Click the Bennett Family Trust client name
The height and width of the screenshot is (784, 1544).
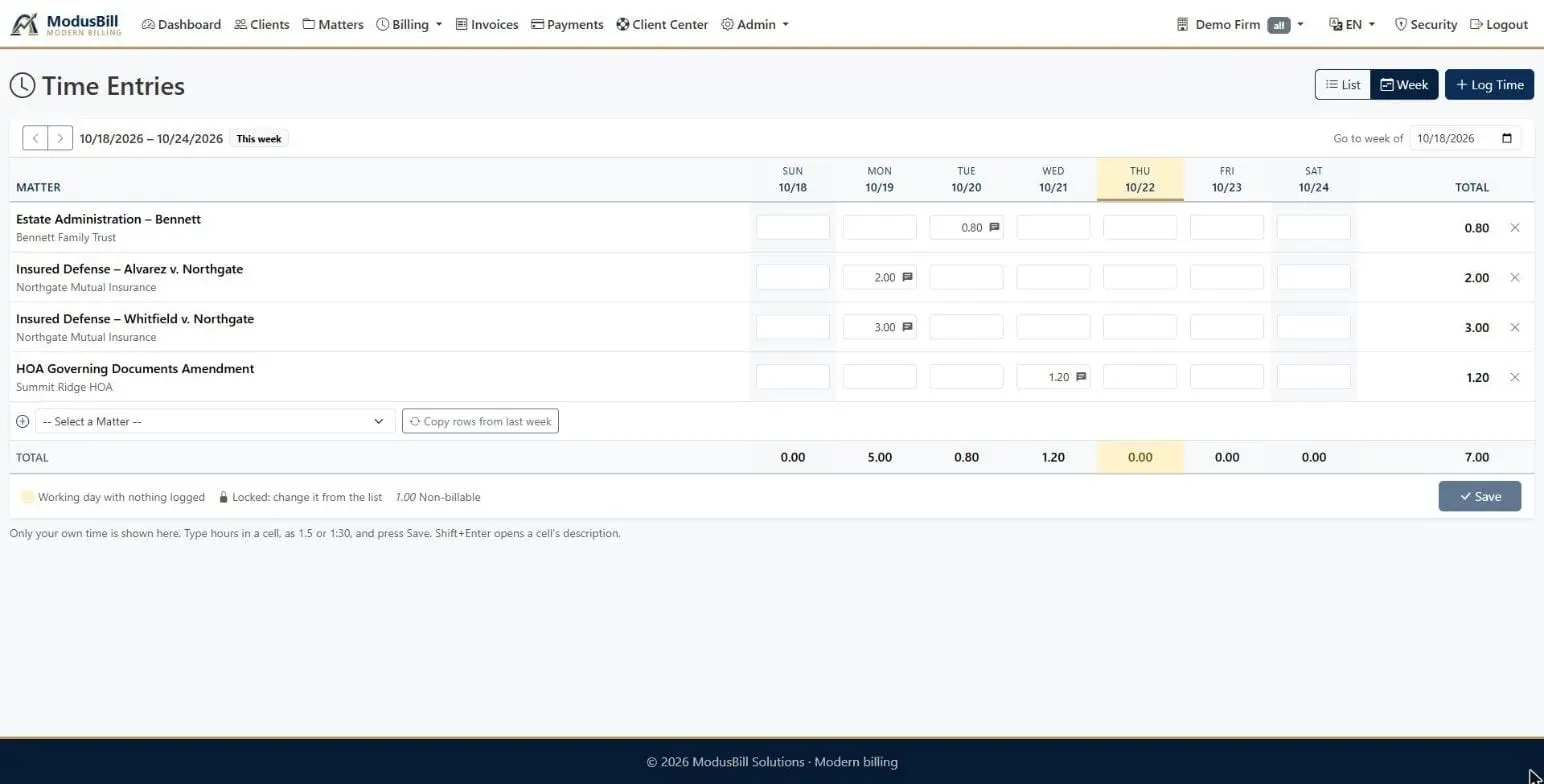point(66,238)
